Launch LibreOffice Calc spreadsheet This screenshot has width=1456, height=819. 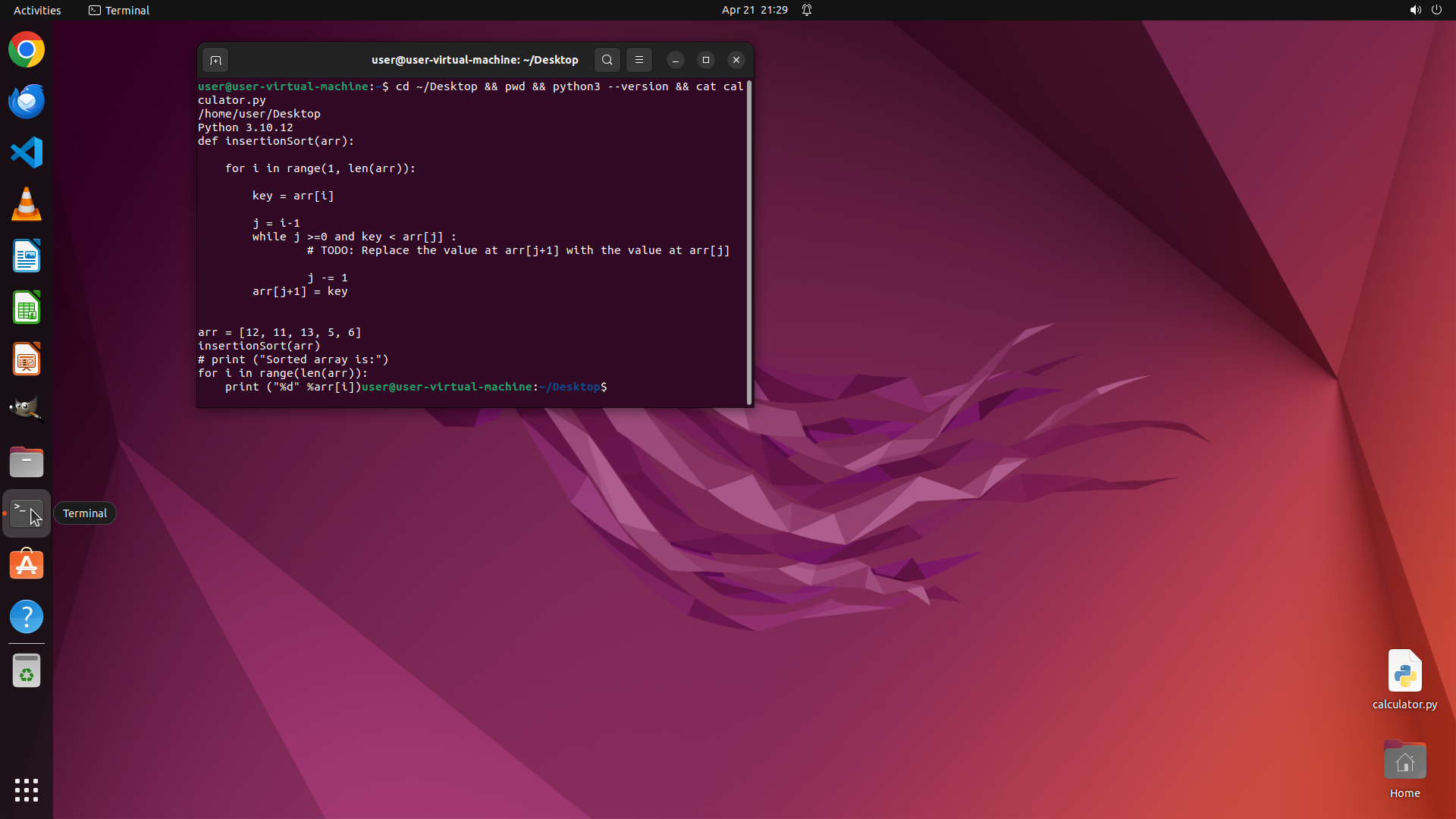(x=27, y=308)
